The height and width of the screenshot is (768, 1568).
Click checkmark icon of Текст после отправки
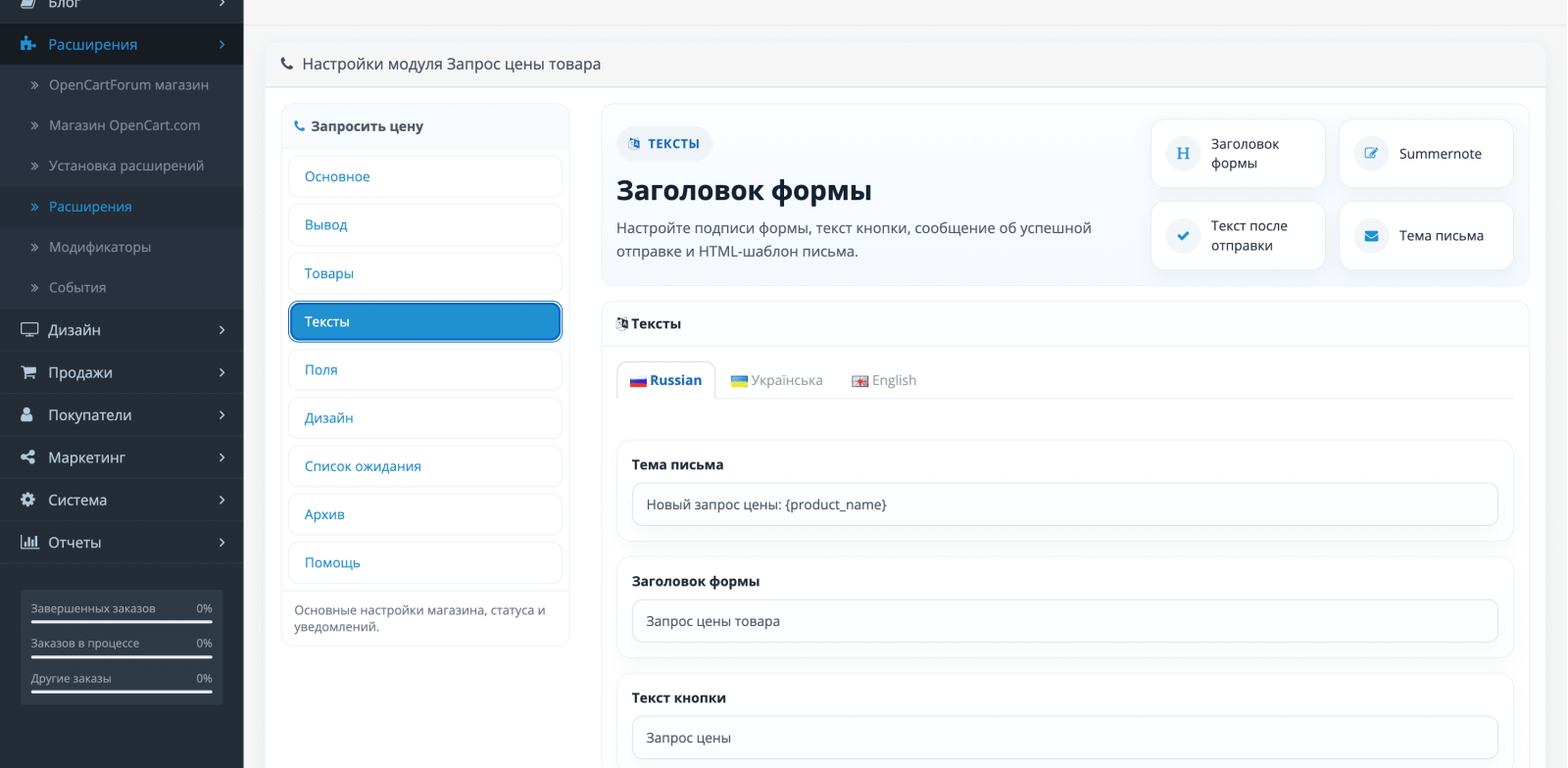pyautogui.click(x=1183, y=236)
